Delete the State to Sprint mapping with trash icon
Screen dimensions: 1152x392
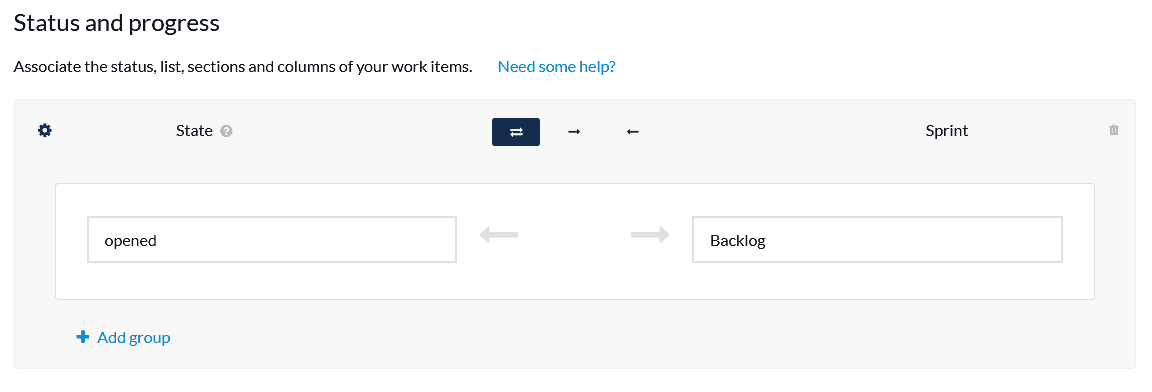pyautogui.click(x=1114, y=130)
